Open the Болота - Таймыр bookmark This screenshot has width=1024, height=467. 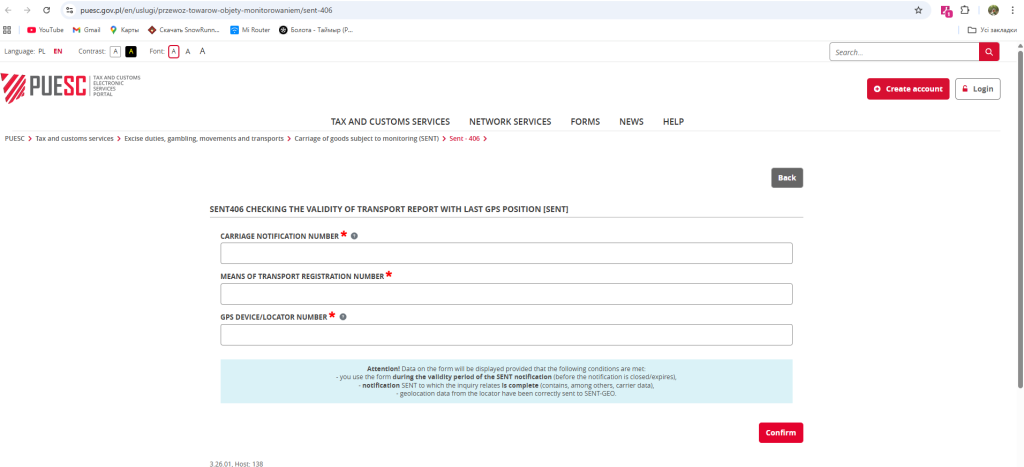pyautogui.click(x=316, y=29)
